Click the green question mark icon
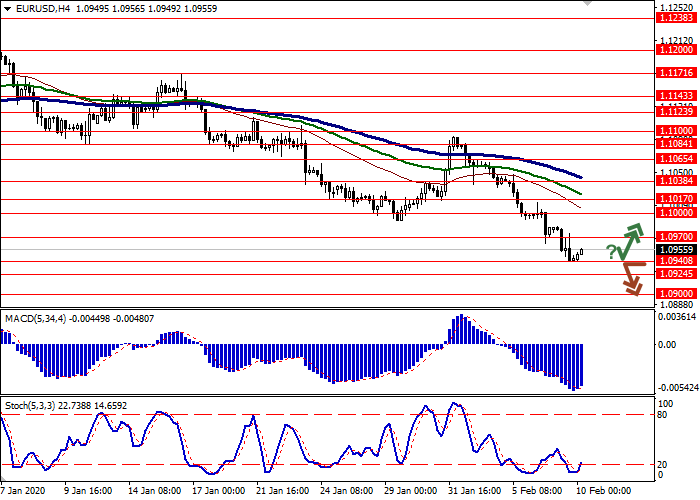Image resolution: width=700 pixels, height=500 pixels. click(611, 252)
